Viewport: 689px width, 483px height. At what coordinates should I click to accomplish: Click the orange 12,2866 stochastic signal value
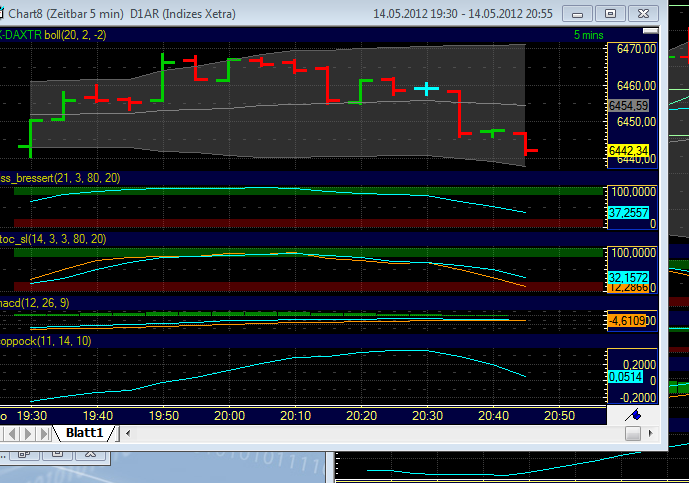629,287
